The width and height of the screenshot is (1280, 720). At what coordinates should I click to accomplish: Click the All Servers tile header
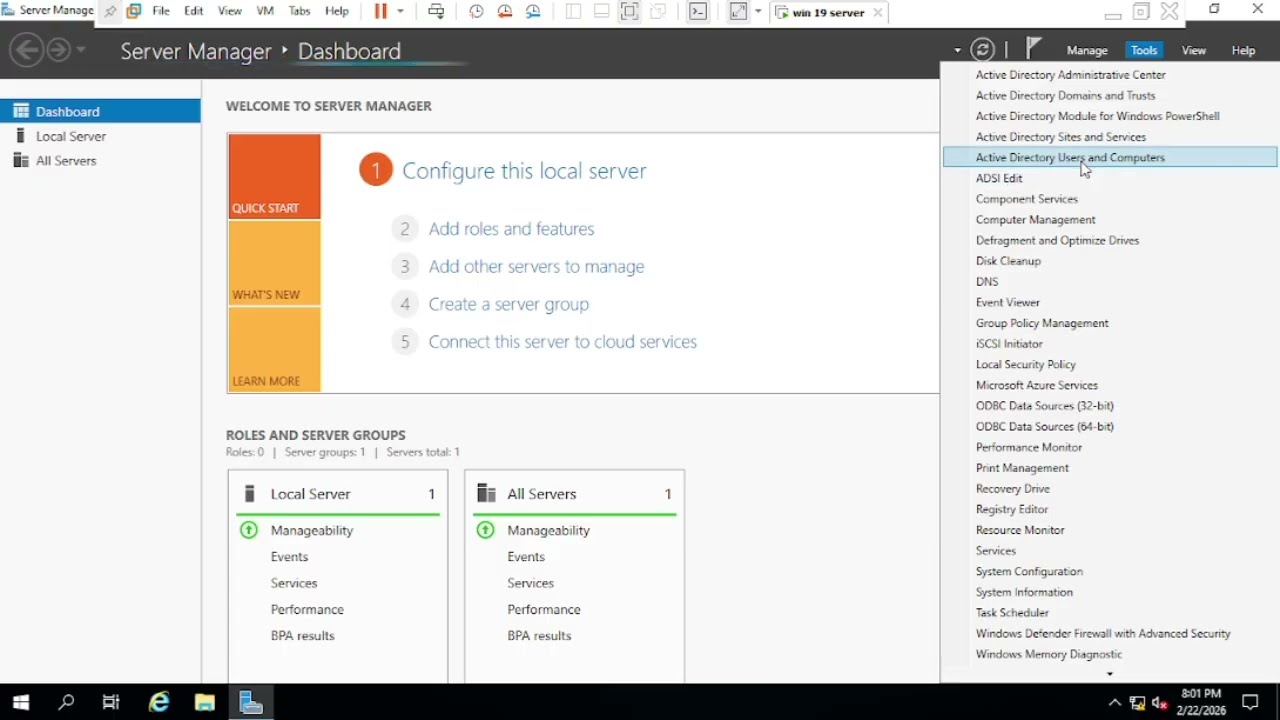575,494
